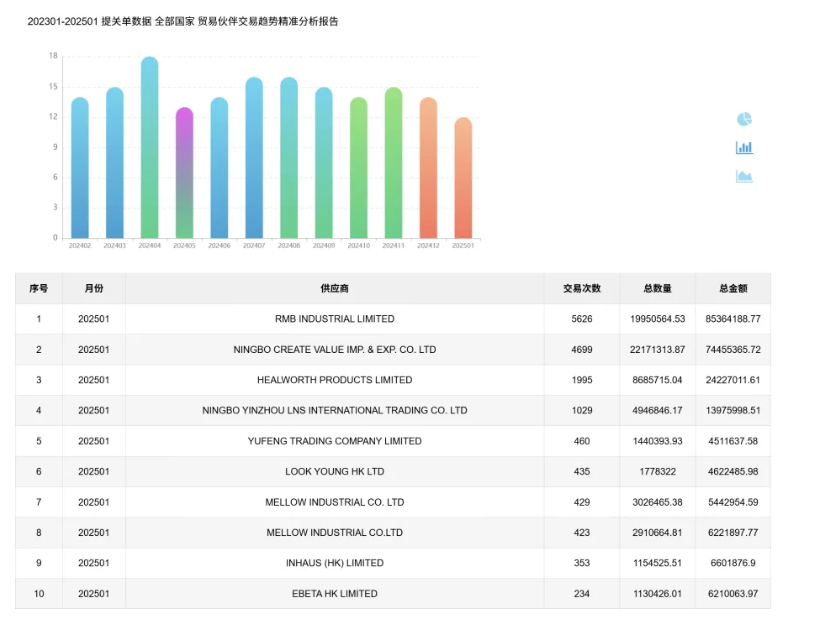
Task: Select the EBETA HK LIMITED row
Action: [334, 593]
